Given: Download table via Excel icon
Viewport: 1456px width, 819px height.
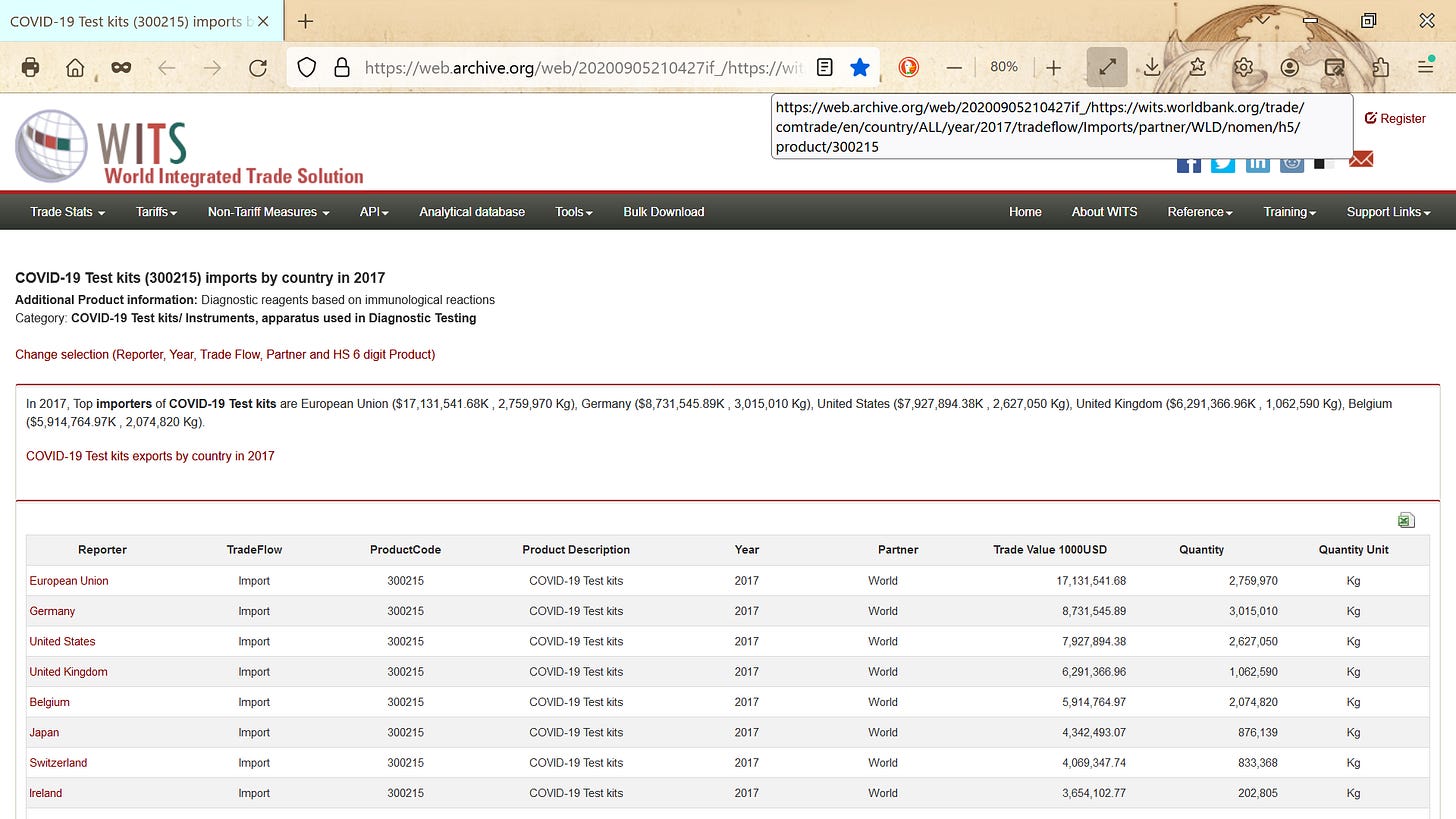Looking at the screenshot, I should pyautogui.click(x=1406, y=520).
